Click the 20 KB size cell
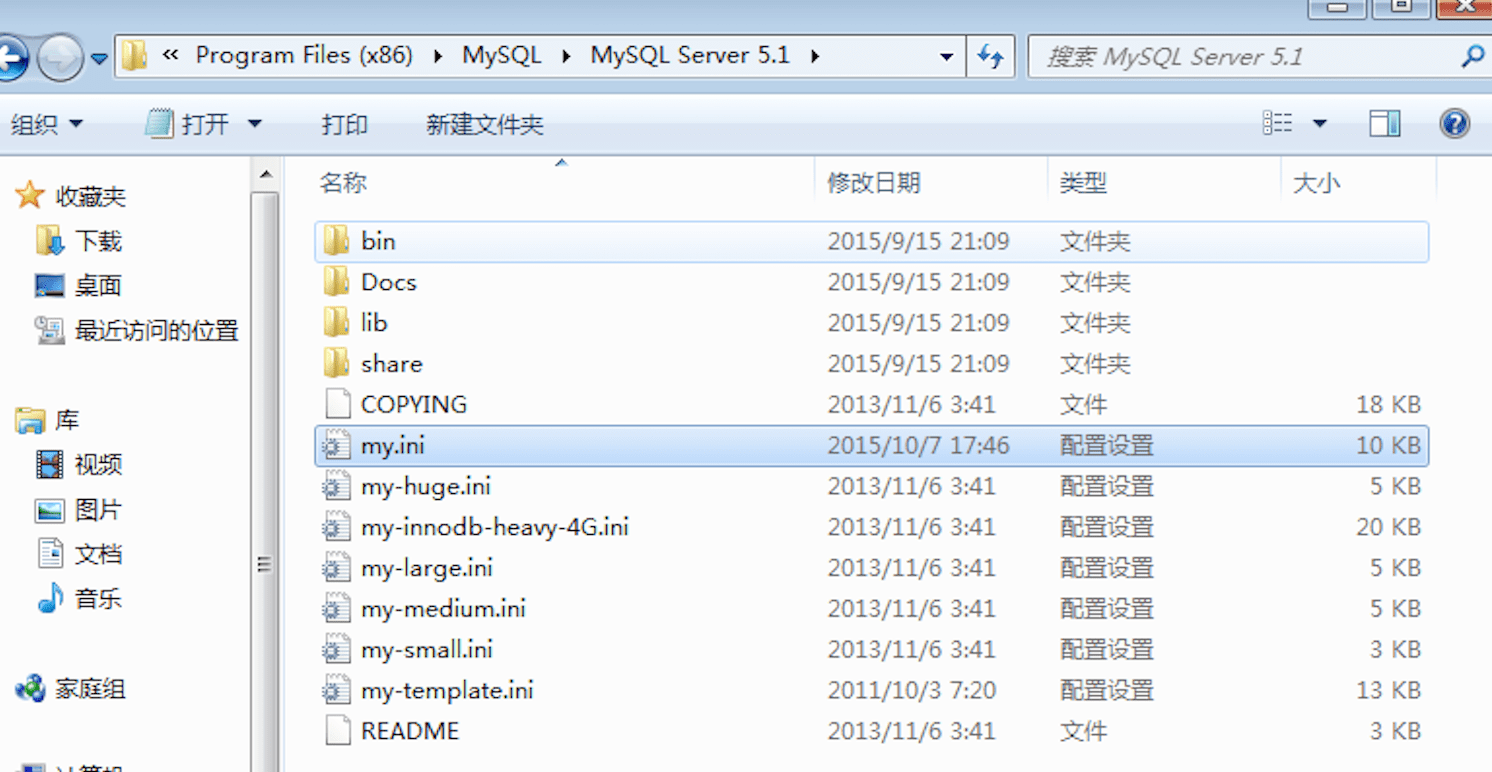 coord(1388,527)
